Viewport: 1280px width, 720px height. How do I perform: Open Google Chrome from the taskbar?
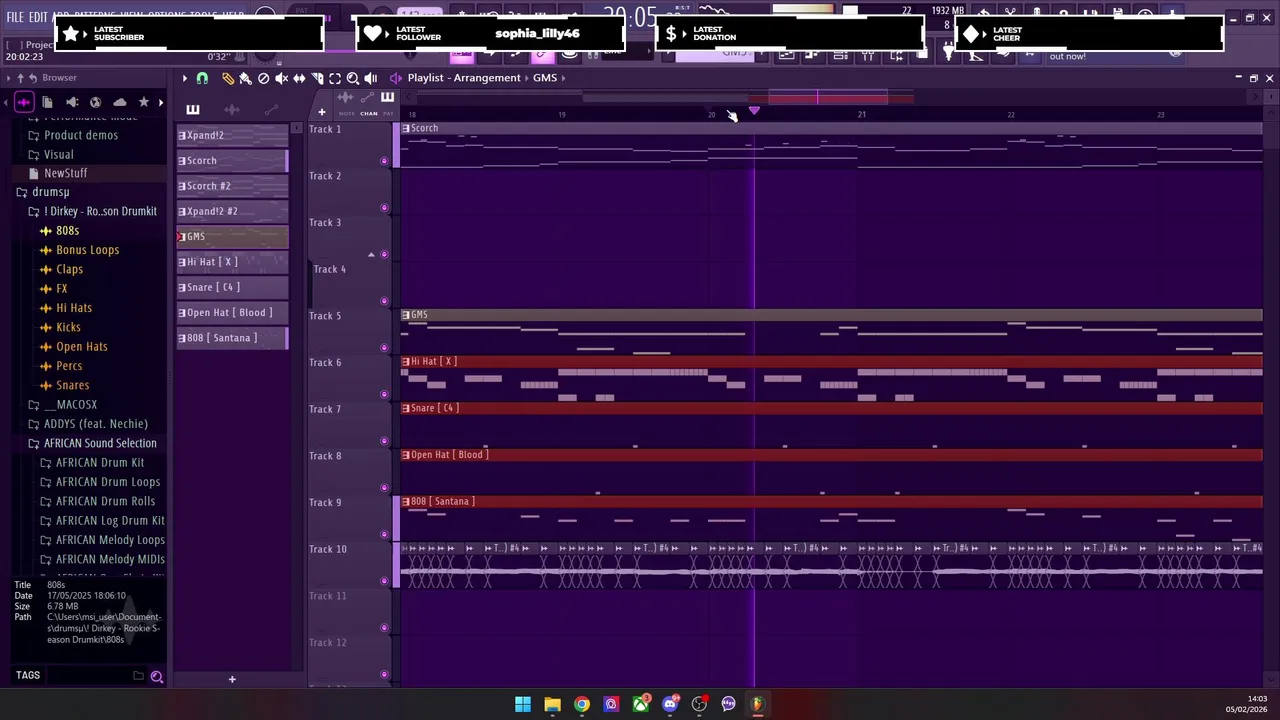coord(582,705)
